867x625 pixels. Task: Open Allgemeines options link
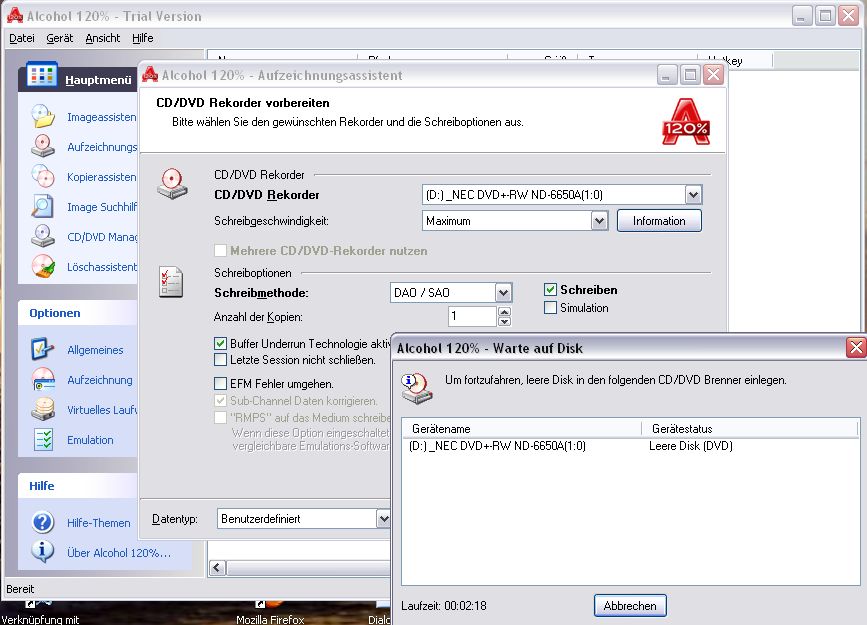(95, 350)
